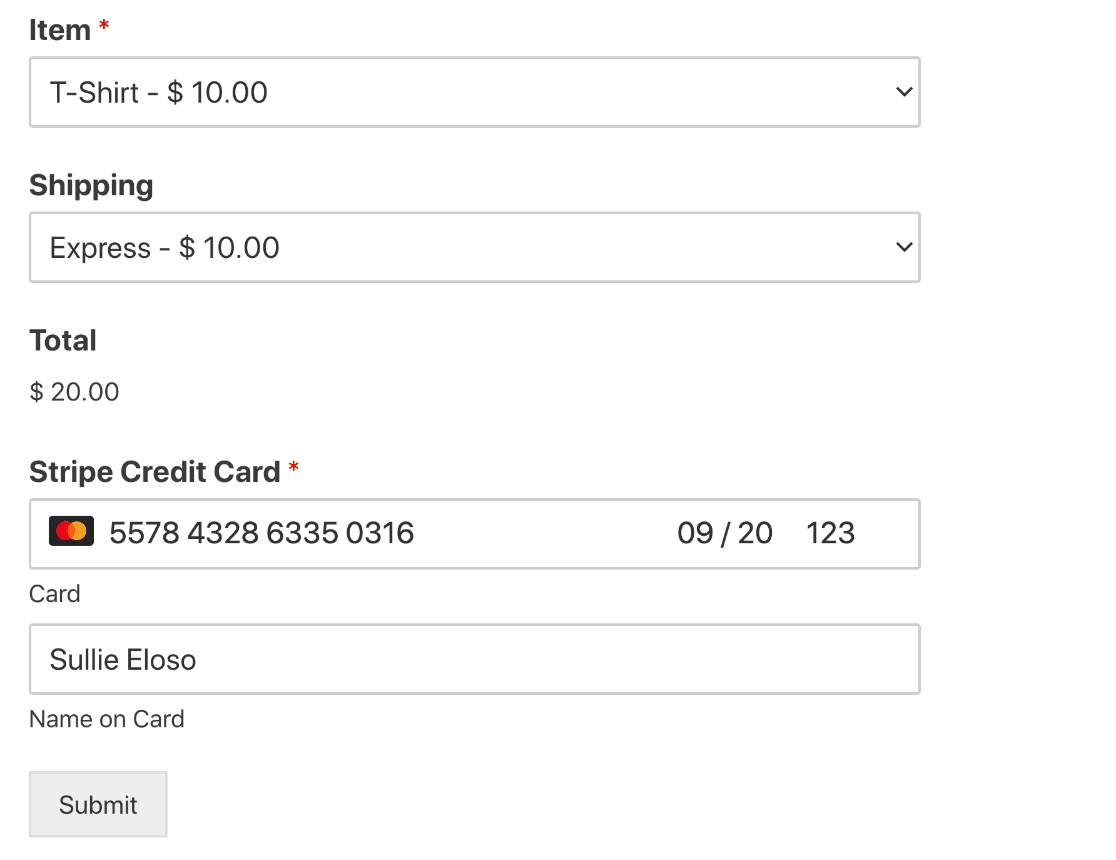
Task: Click the CVC field showing 123
Action: pos(830,533)
